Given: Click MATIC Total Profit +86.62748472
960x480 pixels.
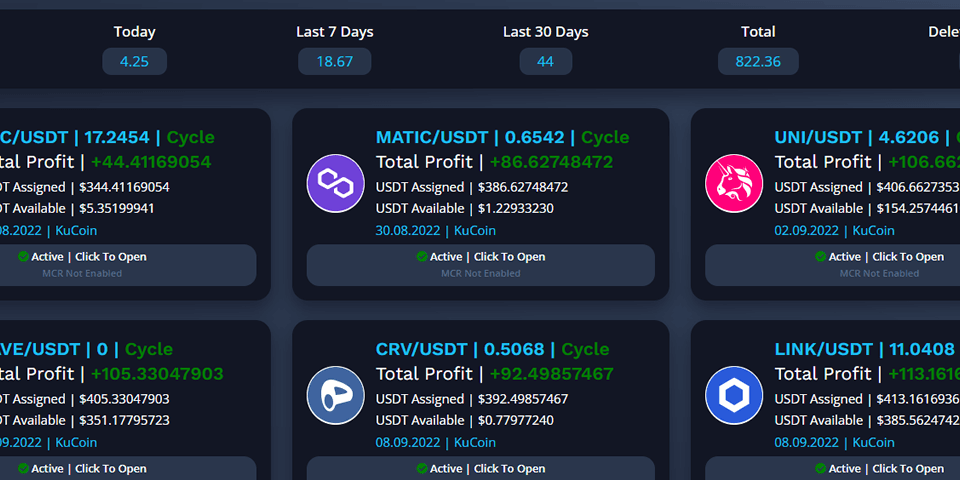Looking at the screenshot, I should [x=494, y=162].
